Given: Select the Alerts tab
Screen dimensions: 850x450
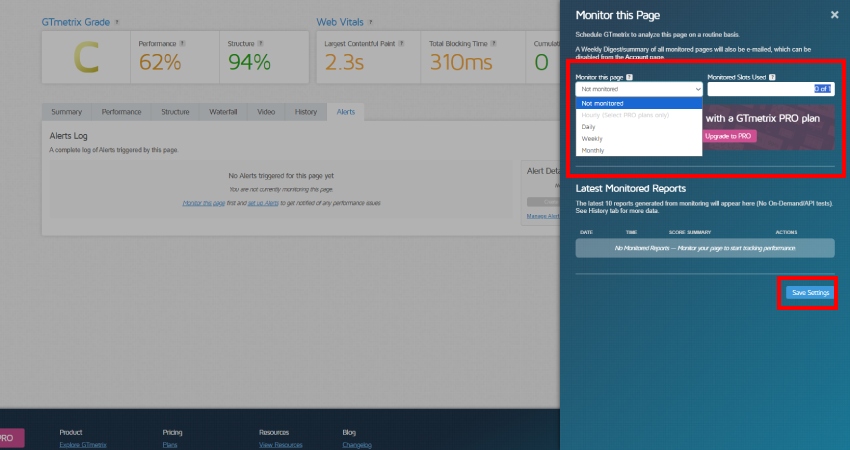Looking at the screenshot, I should tap(346, 112).
